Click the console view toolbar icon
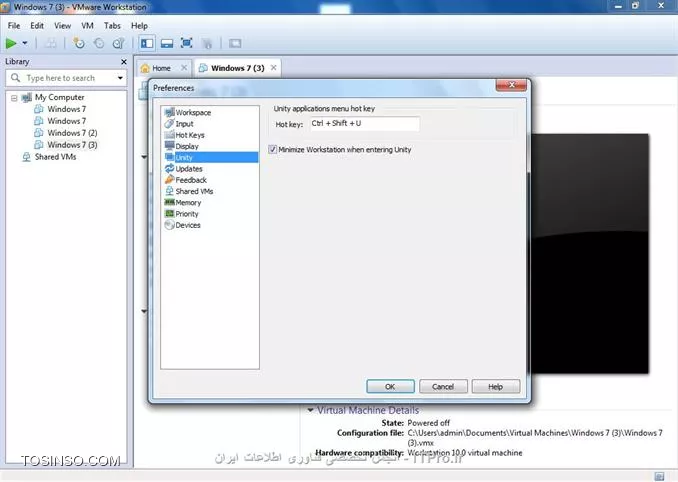 coord(235,43)
